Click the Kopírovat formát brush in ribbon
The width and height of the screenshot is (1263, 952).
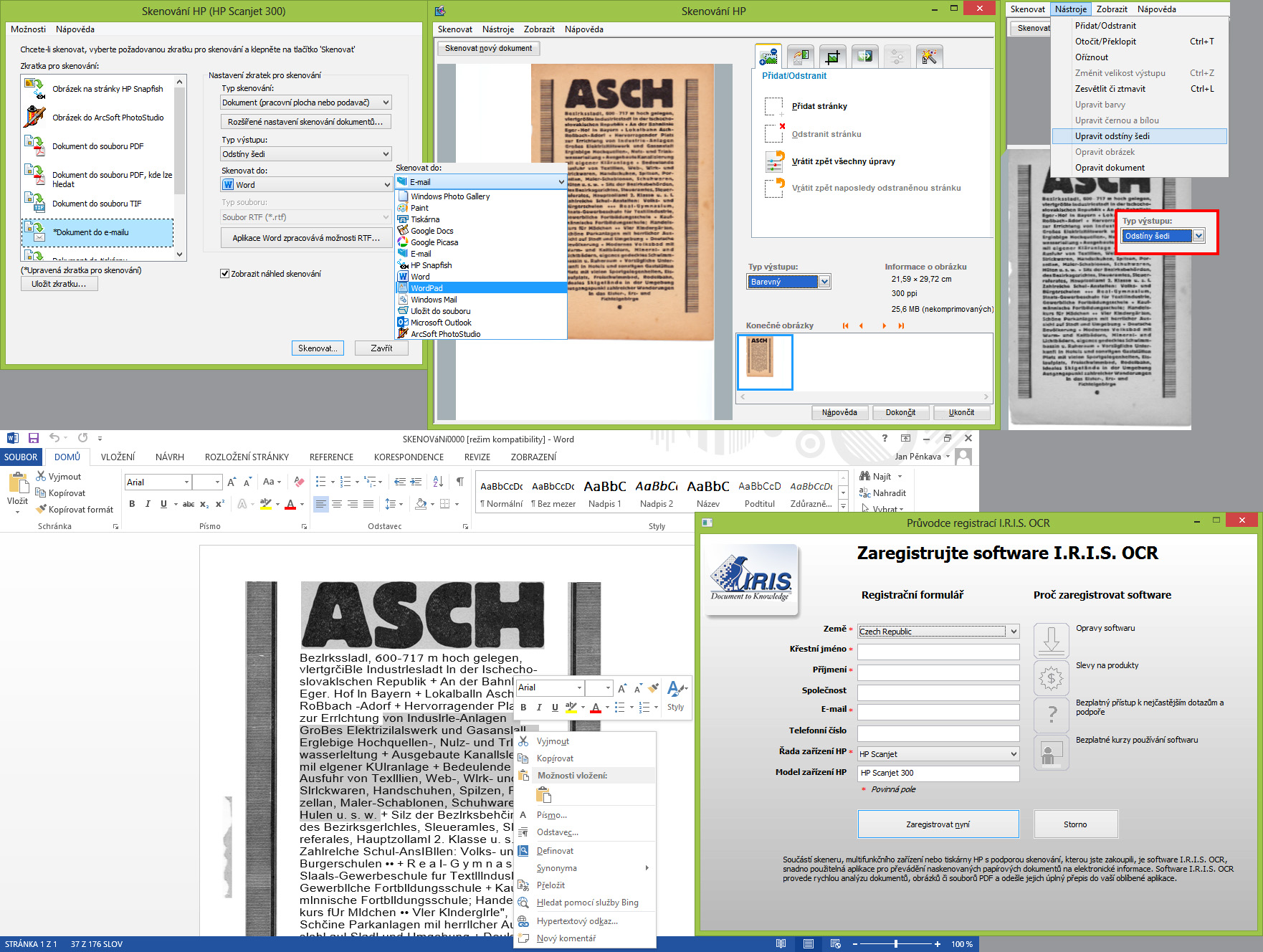(75, 509)
